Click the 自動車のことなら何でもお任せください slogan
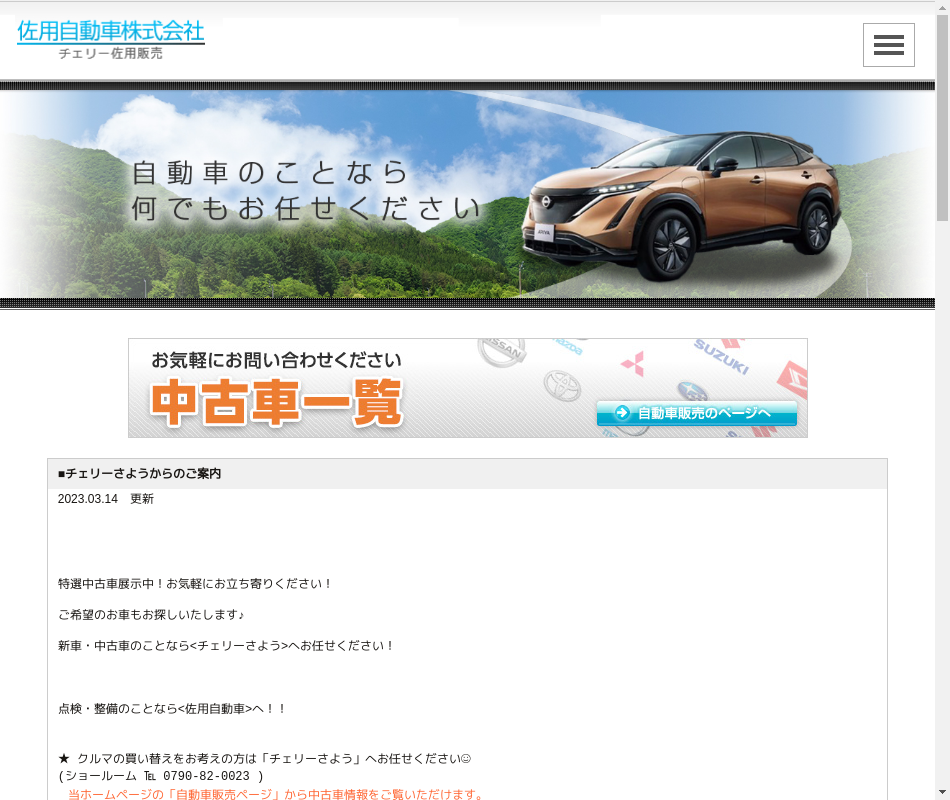Screen dimensions: 950x800 tap(306, 190)
